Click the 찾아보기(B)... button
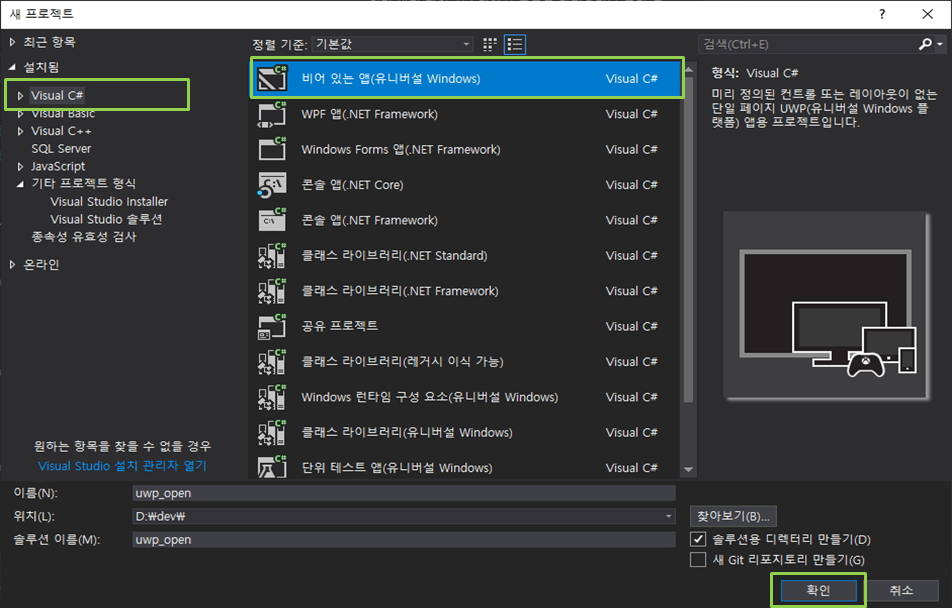 733,516
